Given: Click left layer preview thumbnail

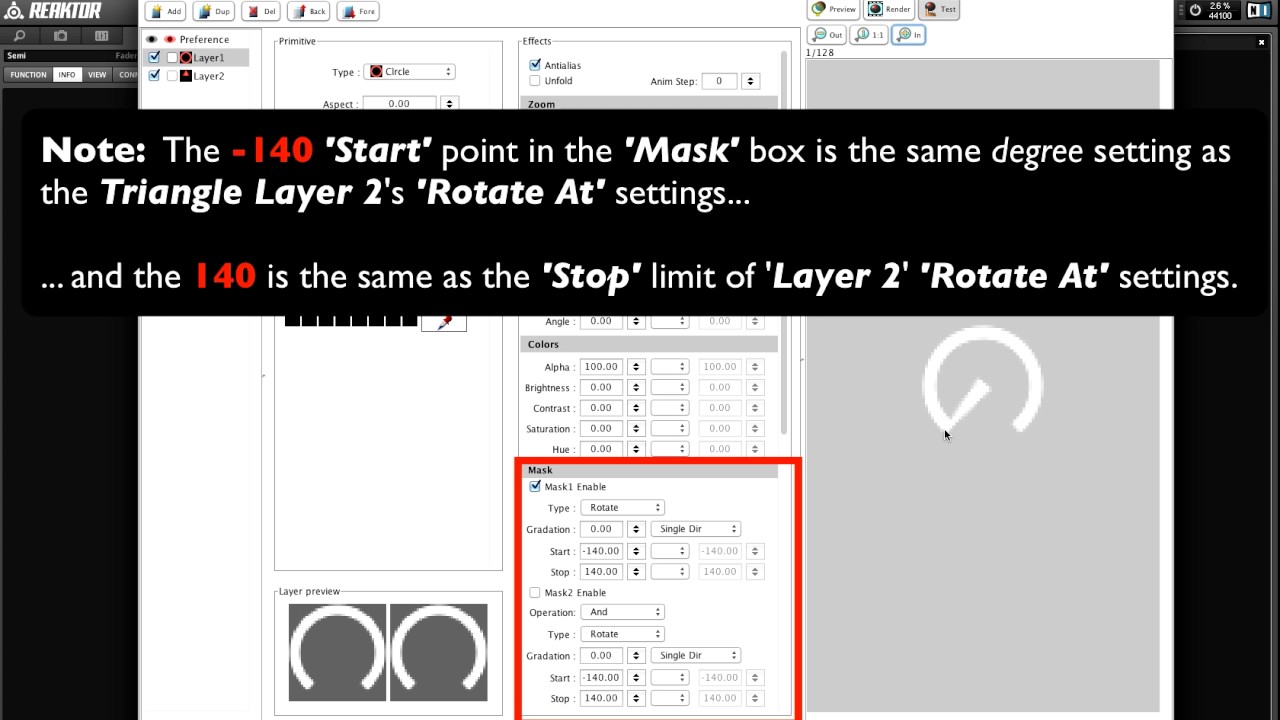Looking at the screenshot, I should [x=337, y=652].
